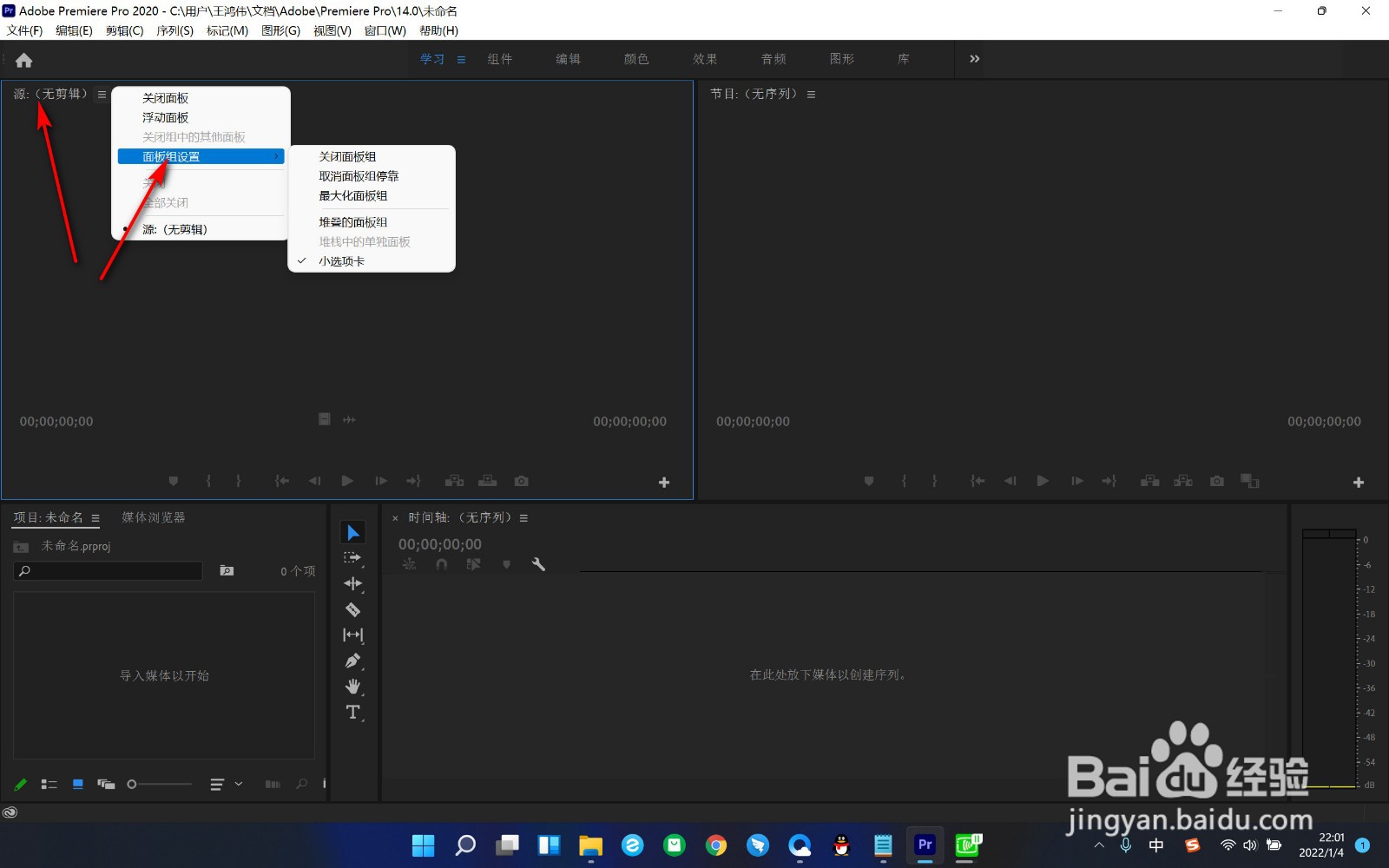The width and height of the screenshot is (1389, 868).
Task: Click Lift button in Program monitor
Action: click(1150, 481)
